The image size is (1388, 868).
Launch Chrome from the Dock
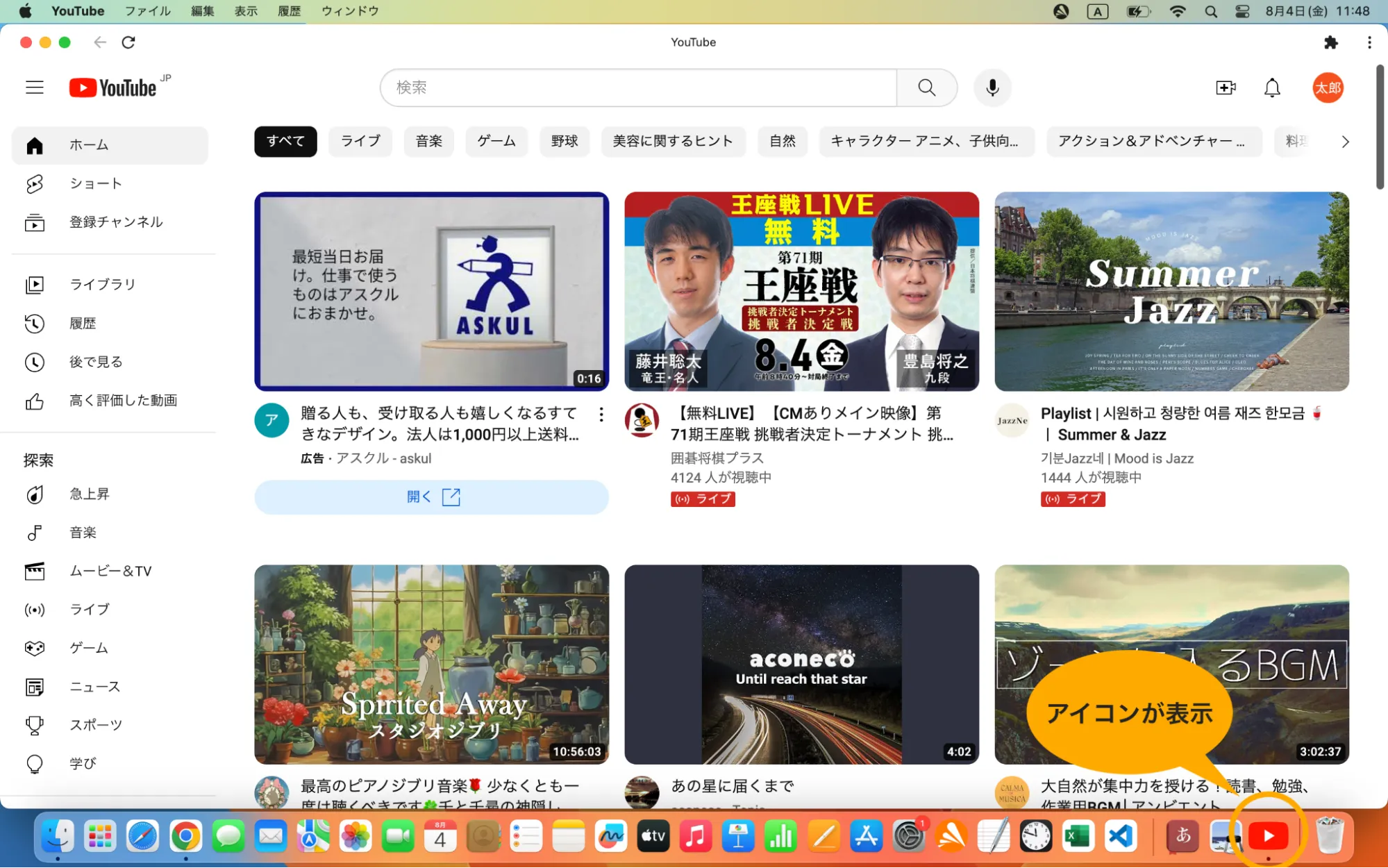(x=185, y=837)
